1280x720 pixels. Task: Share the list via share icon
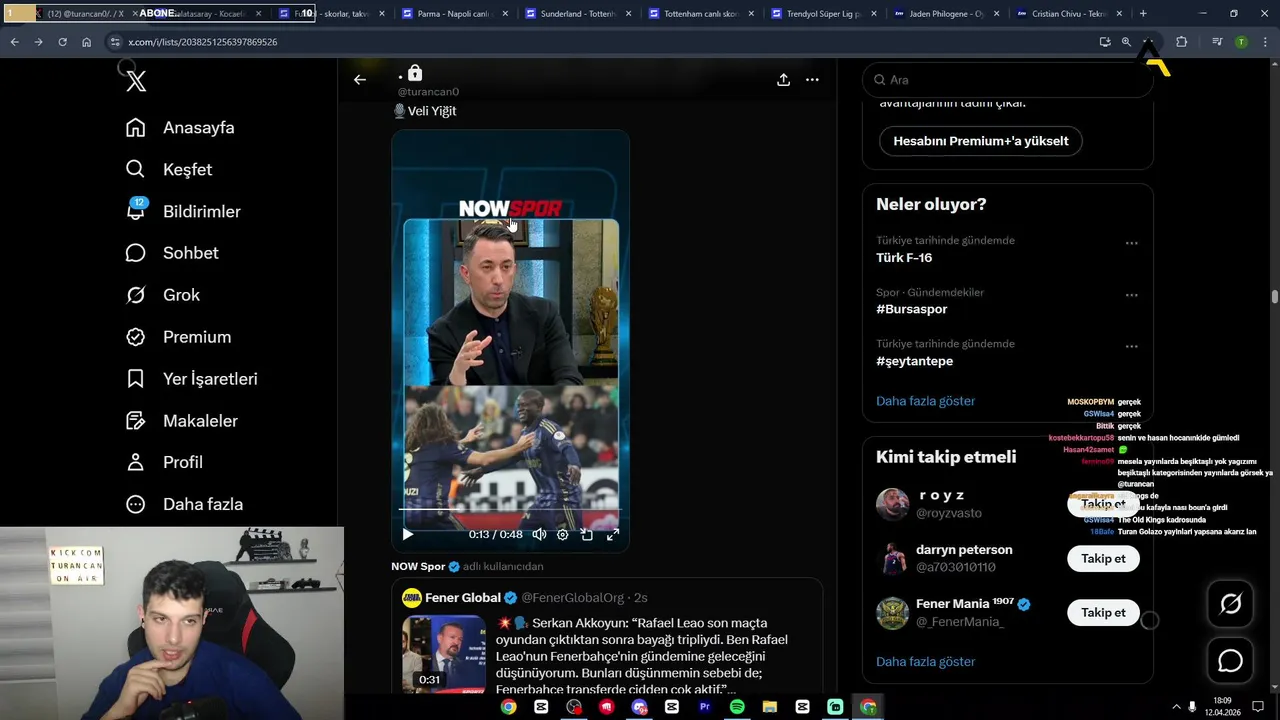(783, 80)
